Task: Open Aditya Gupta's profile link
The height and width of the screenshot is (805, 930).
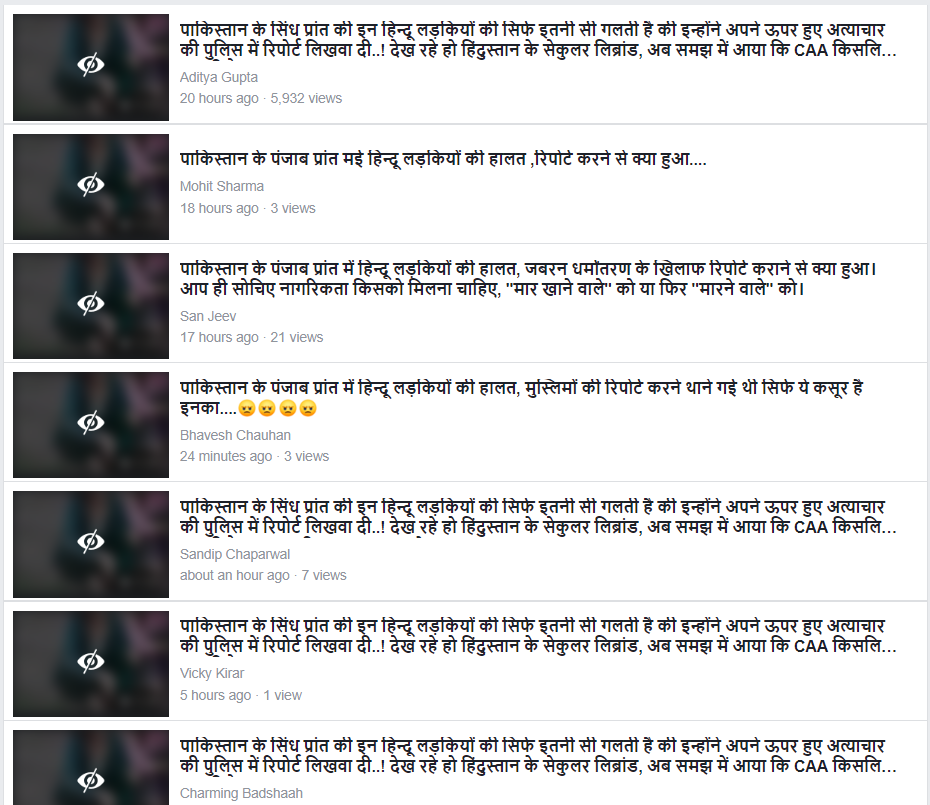Action: (219, 77)
